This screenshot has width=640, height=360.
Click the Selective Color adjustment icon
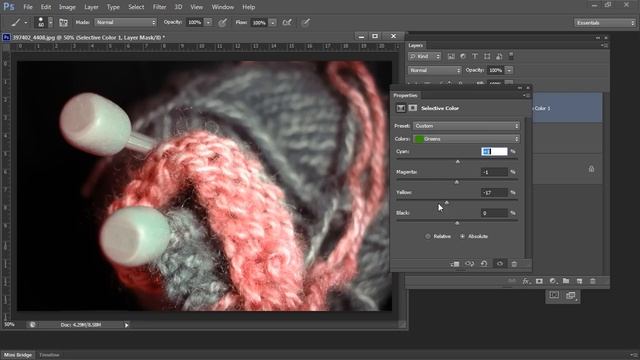(x=400, y=108)
